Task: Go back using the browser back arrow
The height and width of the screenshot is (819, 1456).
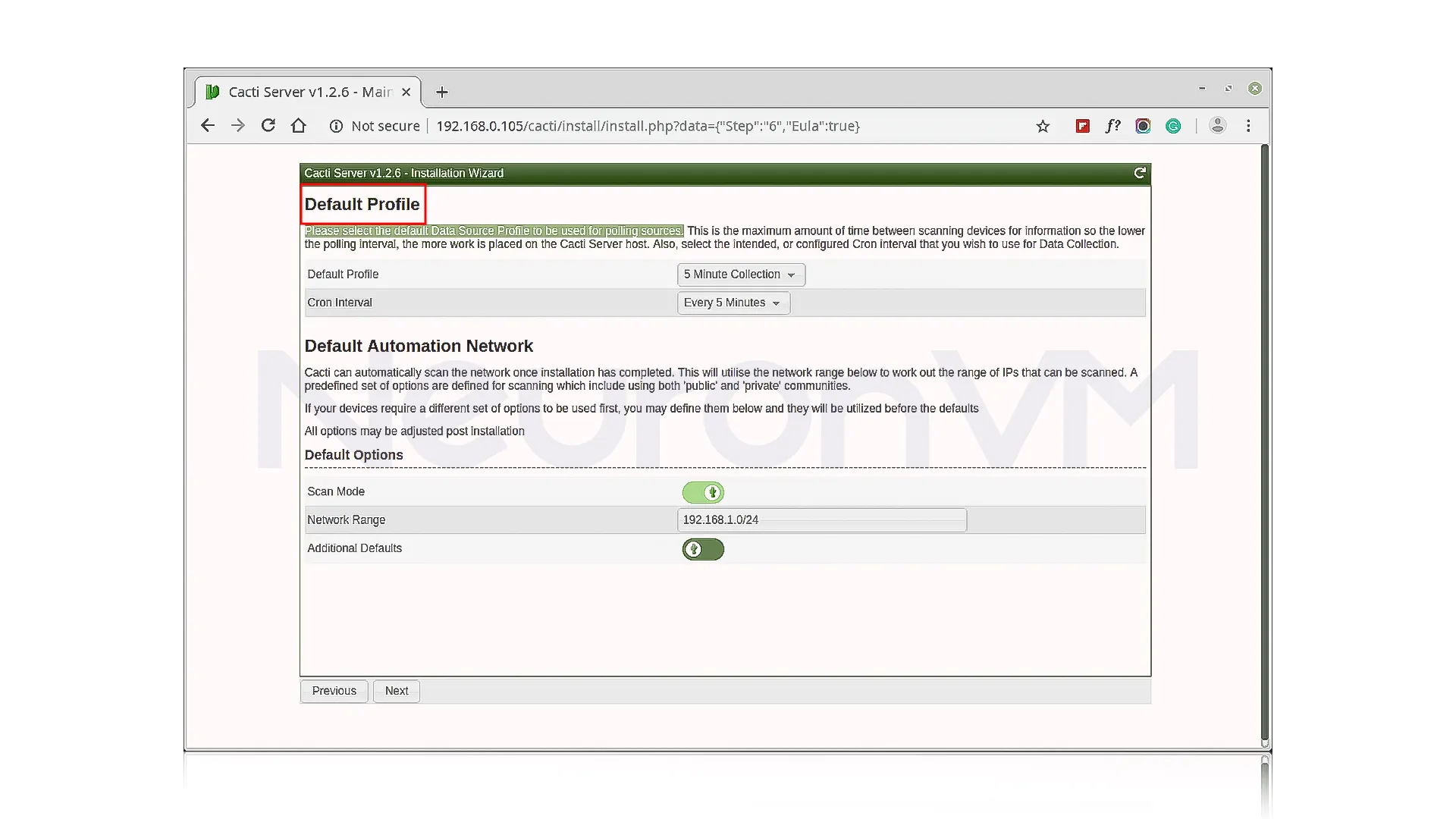Action: (x=208, y=126)
